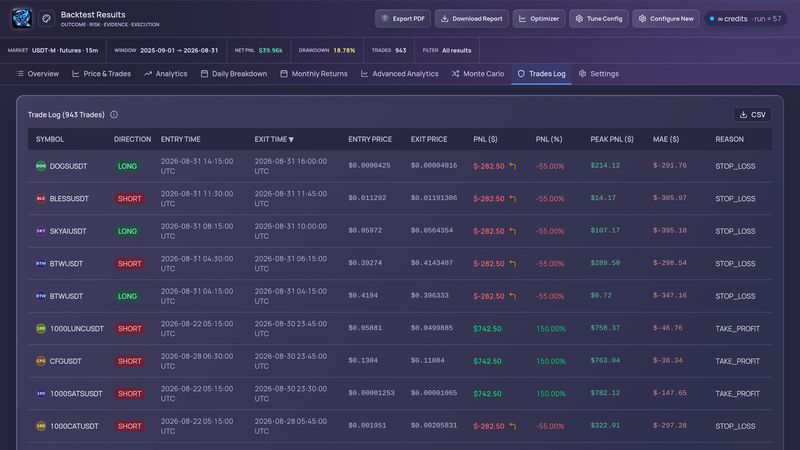This screenshot has width=800, height=450.
Task: Click the TAKE_PROFIT reason for CFGUSDT
Action: [737, 361]
